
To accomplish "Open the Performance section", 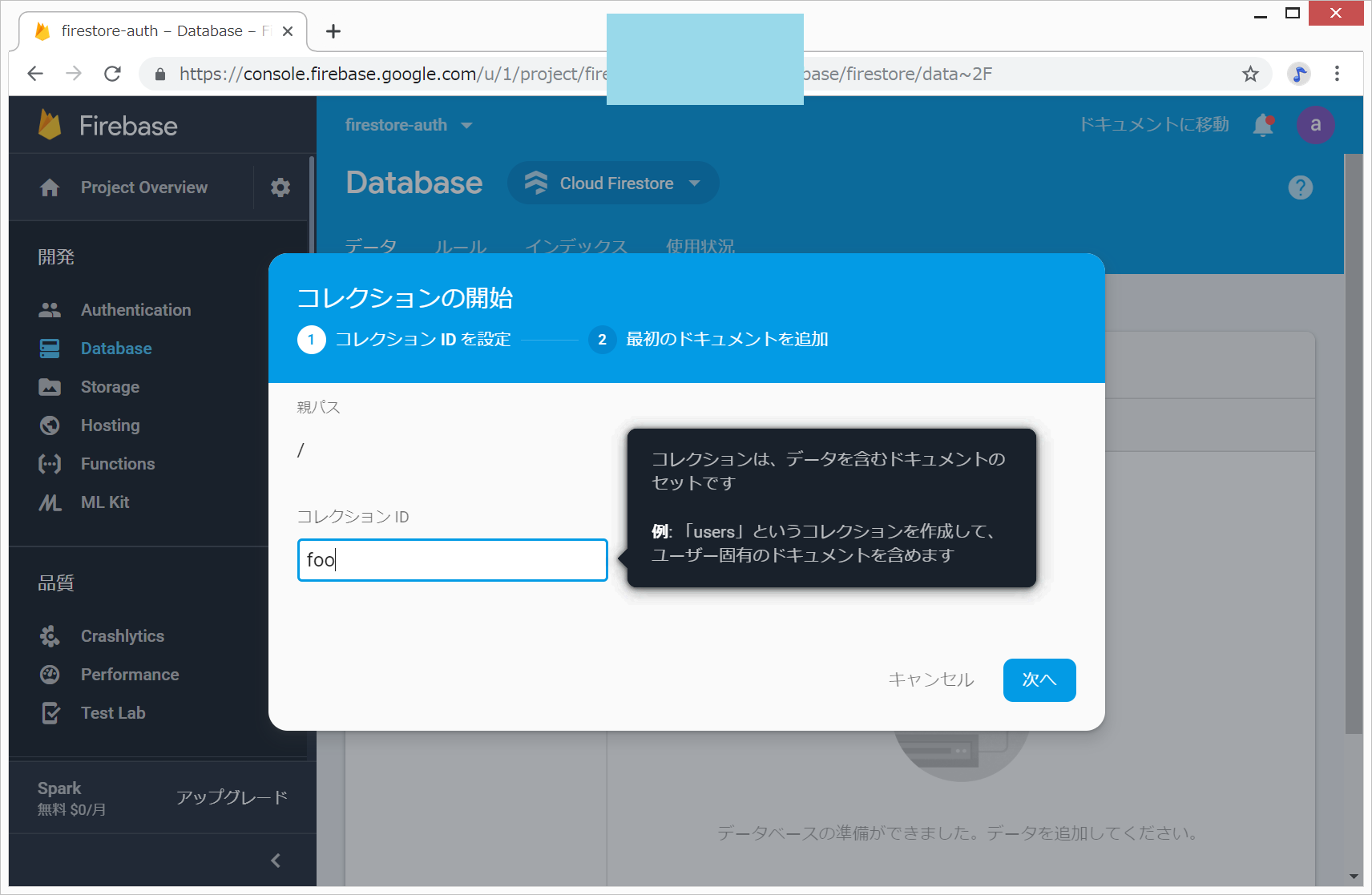I will click(x=130, y=675).
